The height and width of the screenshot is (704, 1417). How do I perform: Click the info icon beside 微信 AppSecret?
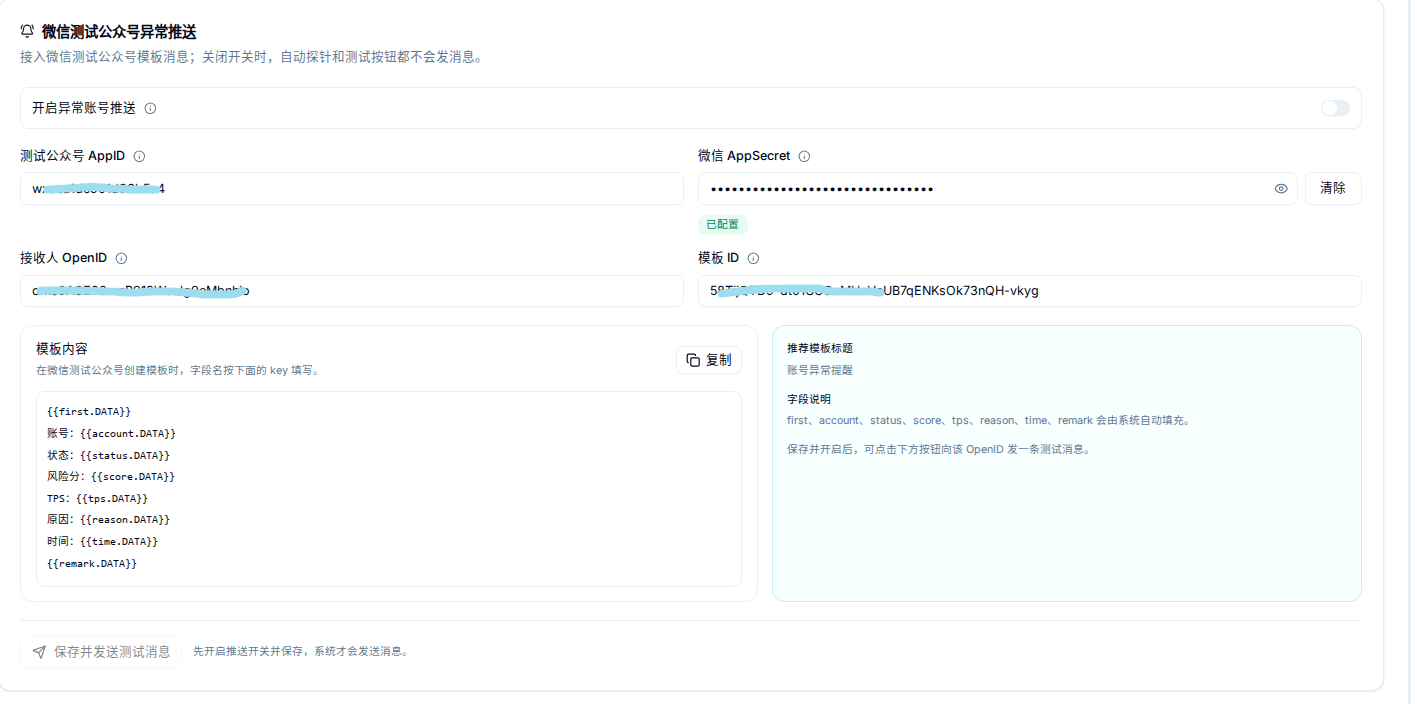click(x=804, y=156)
